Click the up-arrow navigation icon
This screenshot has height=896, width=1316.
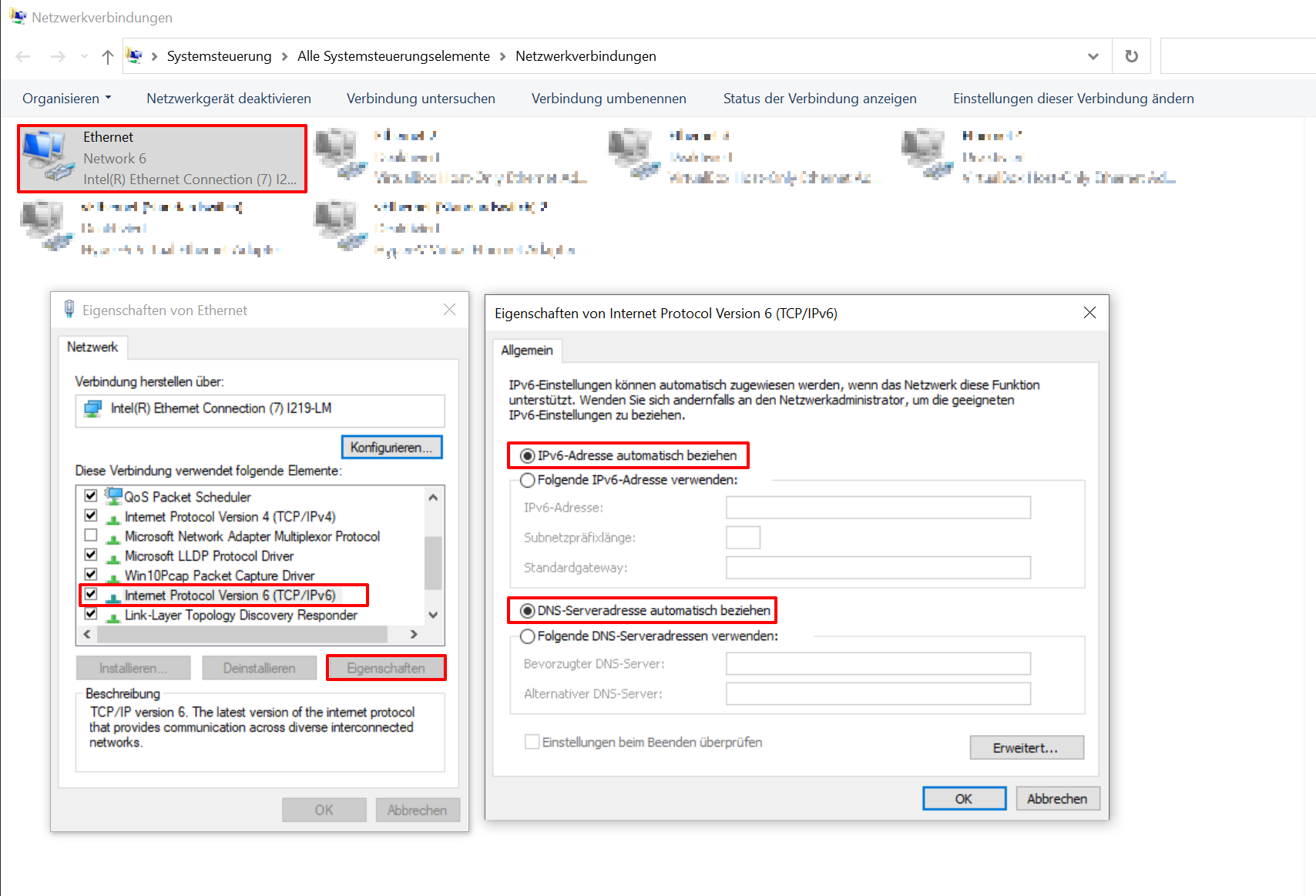click(108, 56)
